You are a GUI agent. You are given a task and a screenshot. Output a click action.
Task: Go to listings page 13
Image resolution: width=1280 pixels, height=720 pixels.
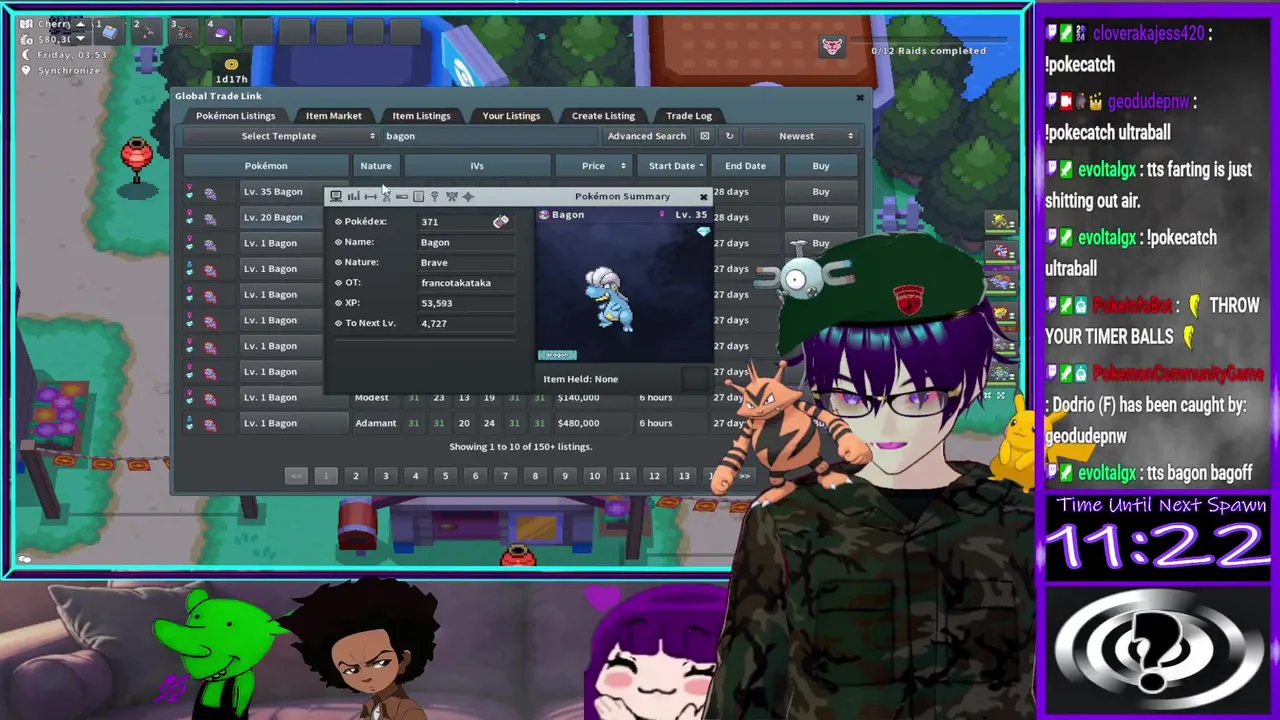[x=684, y=476]
